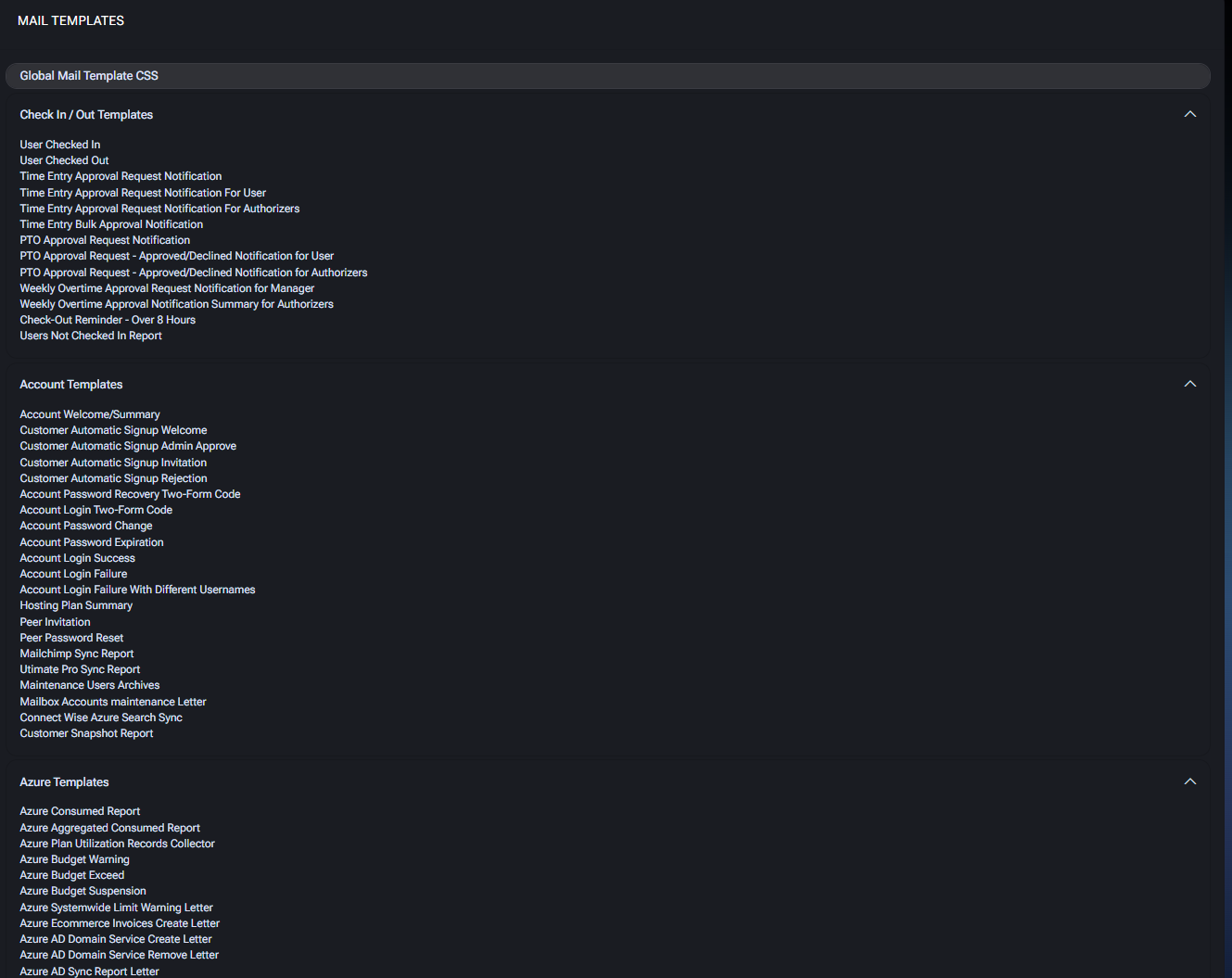1232x978 pixels.
Task: Open Azure AD Domain Service Create Letter
Action: click(x=116, y=939)
